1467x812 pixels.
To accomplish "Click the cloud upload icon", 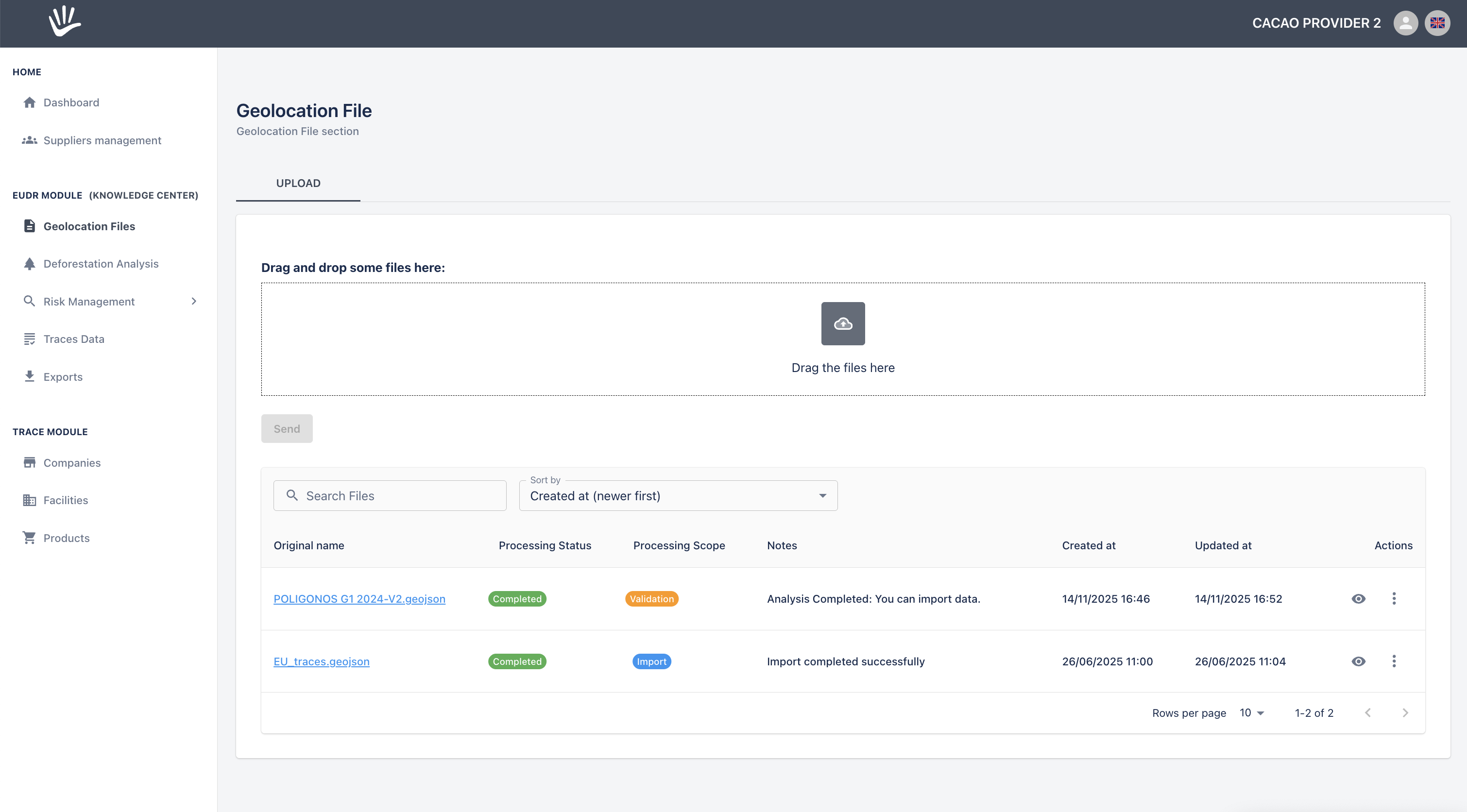I will click(843, 323).
